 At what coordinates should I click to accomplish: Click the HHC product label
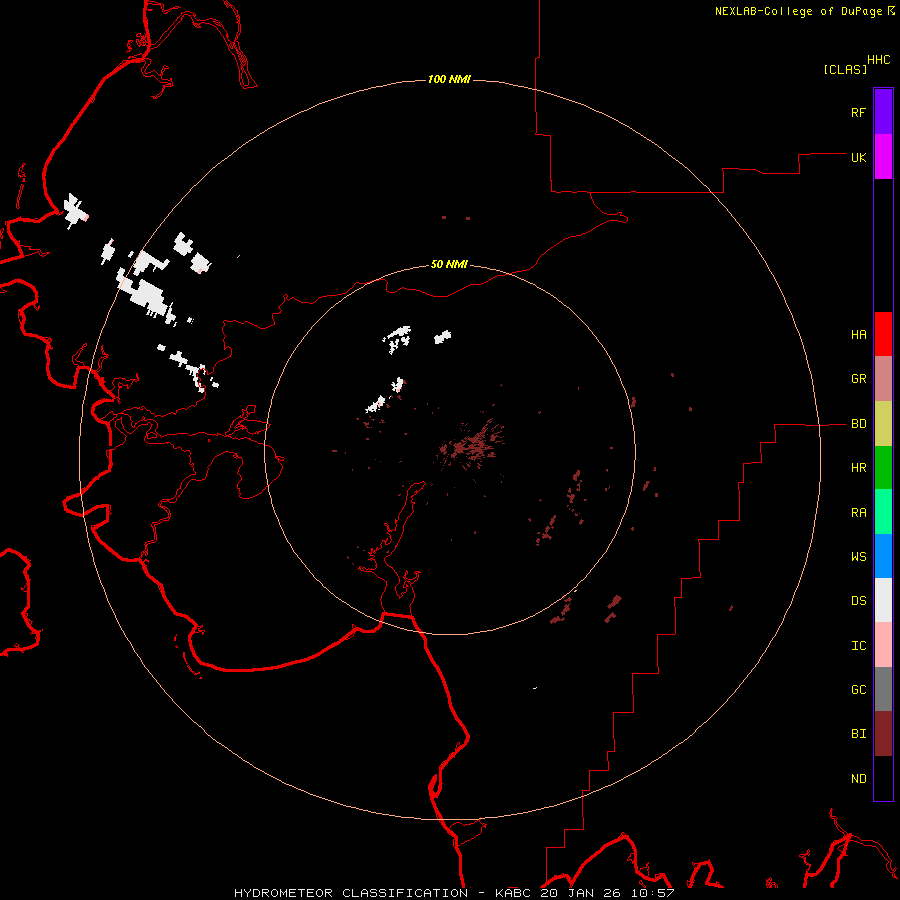pyautogui.click(x=878, y=60)
